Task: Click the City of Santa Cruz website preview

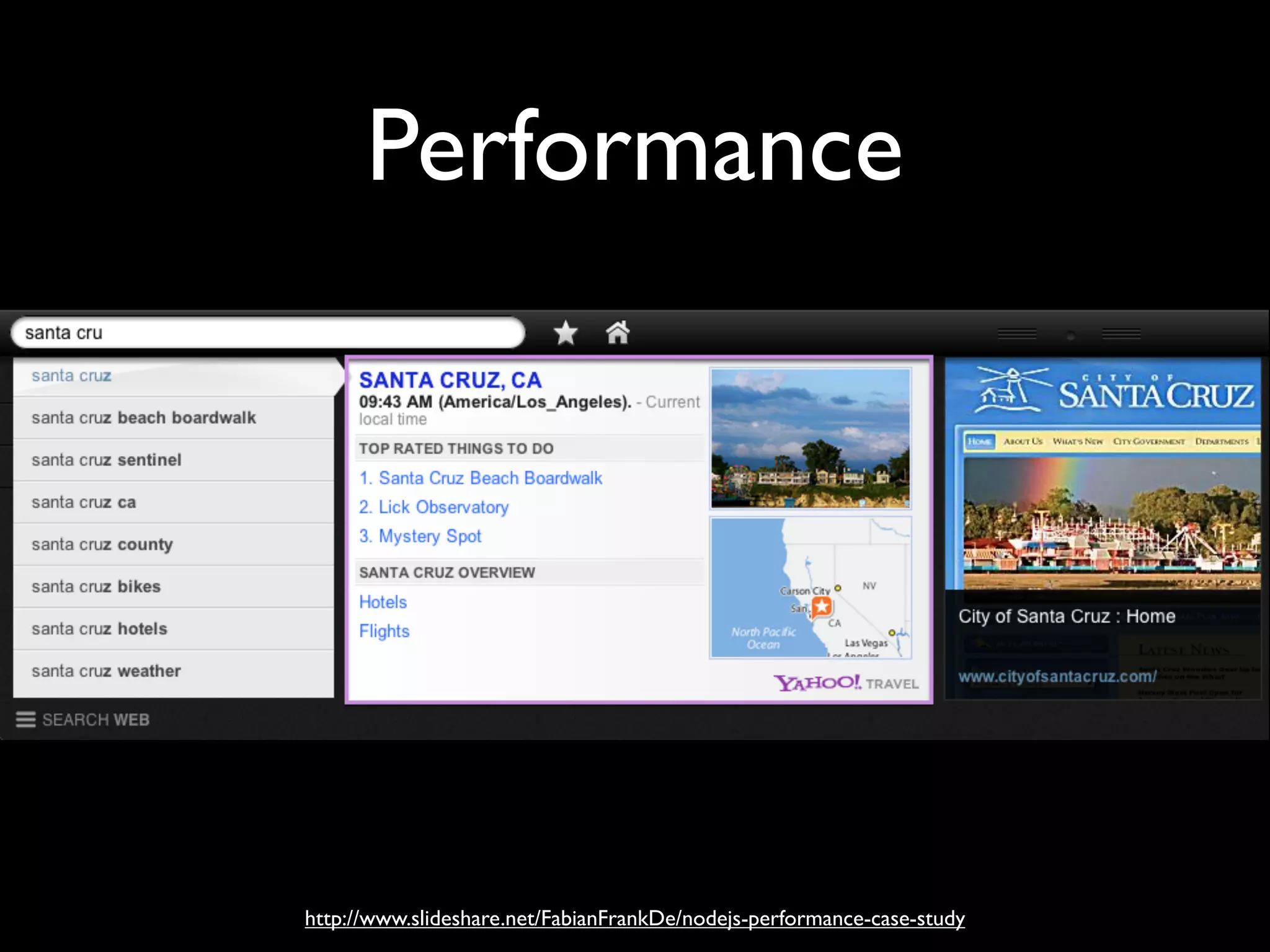Action: click(1103, 529)
